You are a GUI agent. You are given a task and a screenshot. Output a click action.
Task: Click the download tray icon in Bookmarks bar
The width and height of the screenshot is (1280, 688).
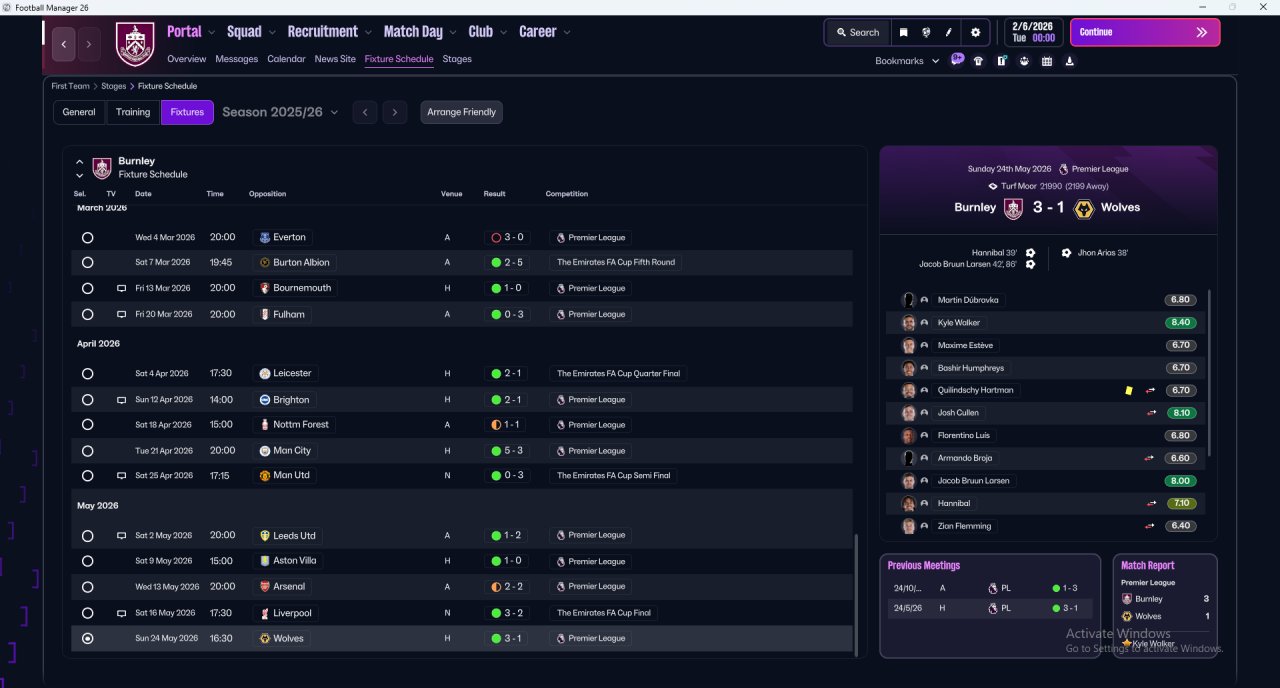(1070, 61)
